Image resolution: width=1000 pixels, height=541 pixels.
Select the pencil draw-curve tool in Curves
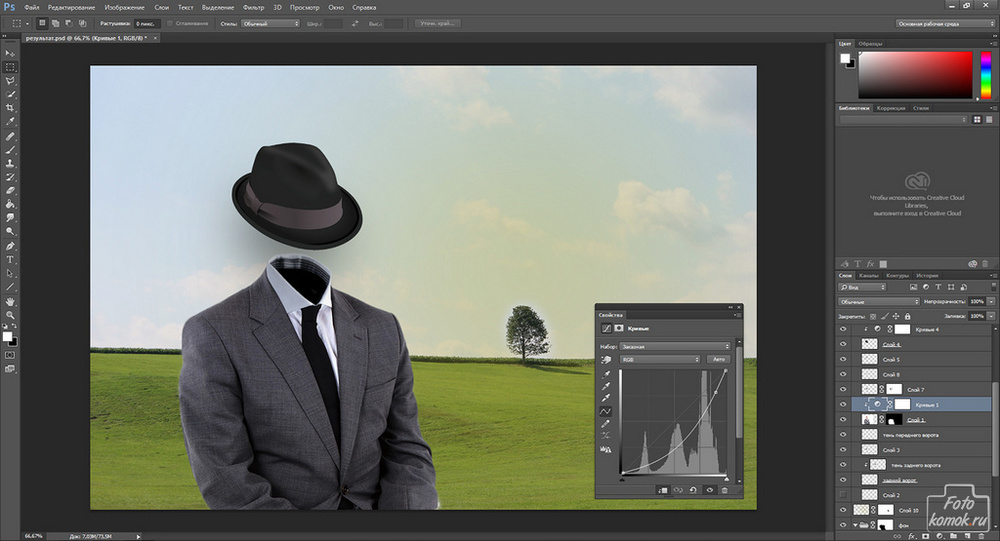(606, 424)
